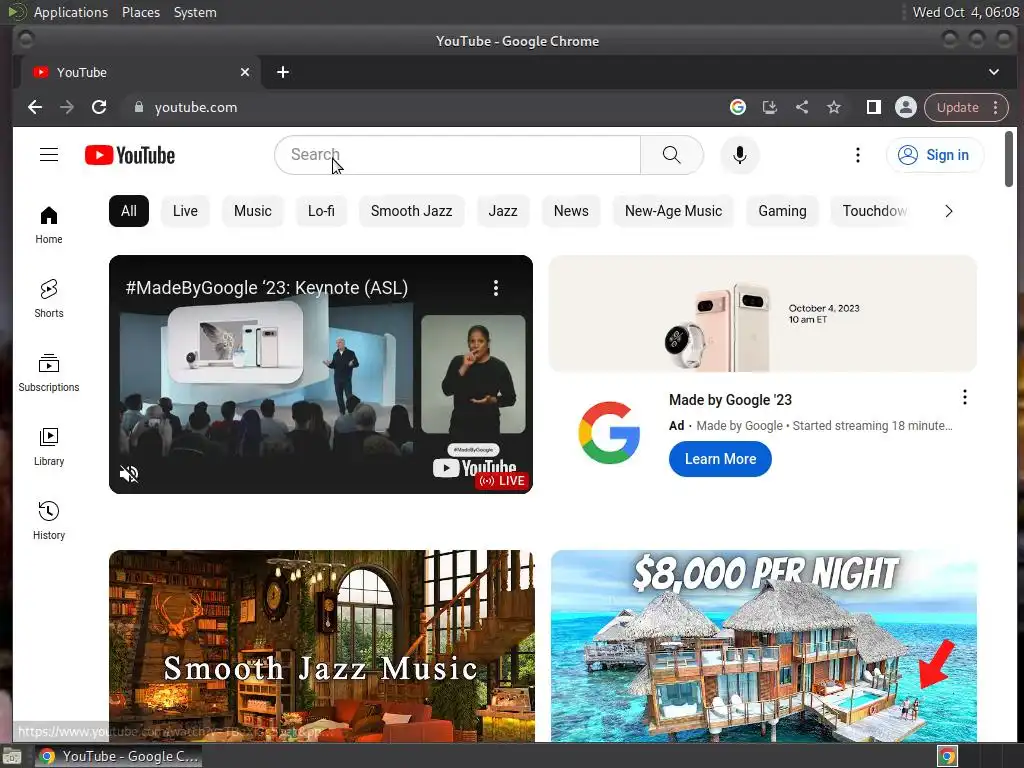Select the YouTube browser tab
Screen dimensions: 1024x768
coord(140,72)
